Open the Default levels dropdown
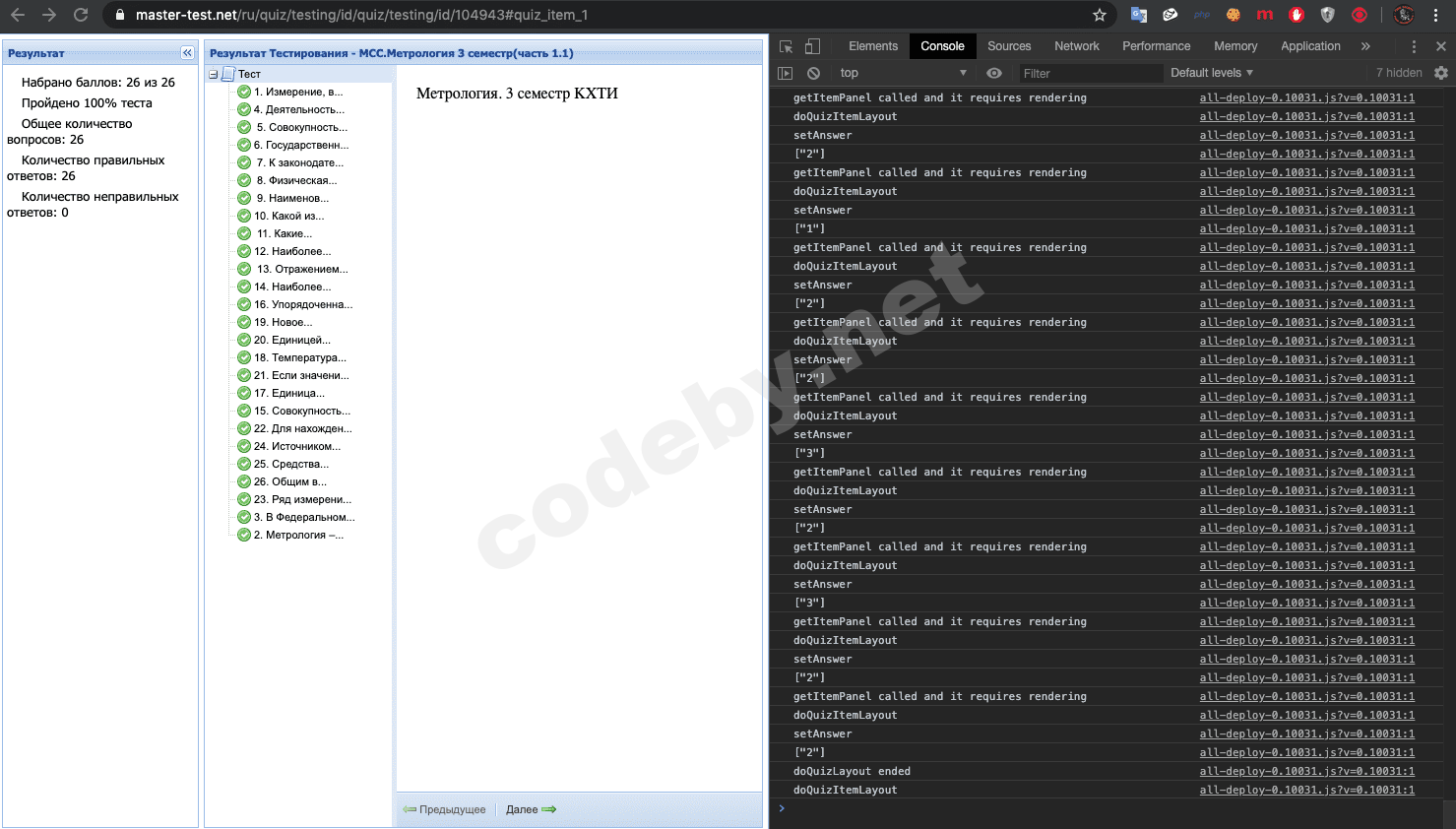Screen dimensions: 1456x829 pos(1212,73)
